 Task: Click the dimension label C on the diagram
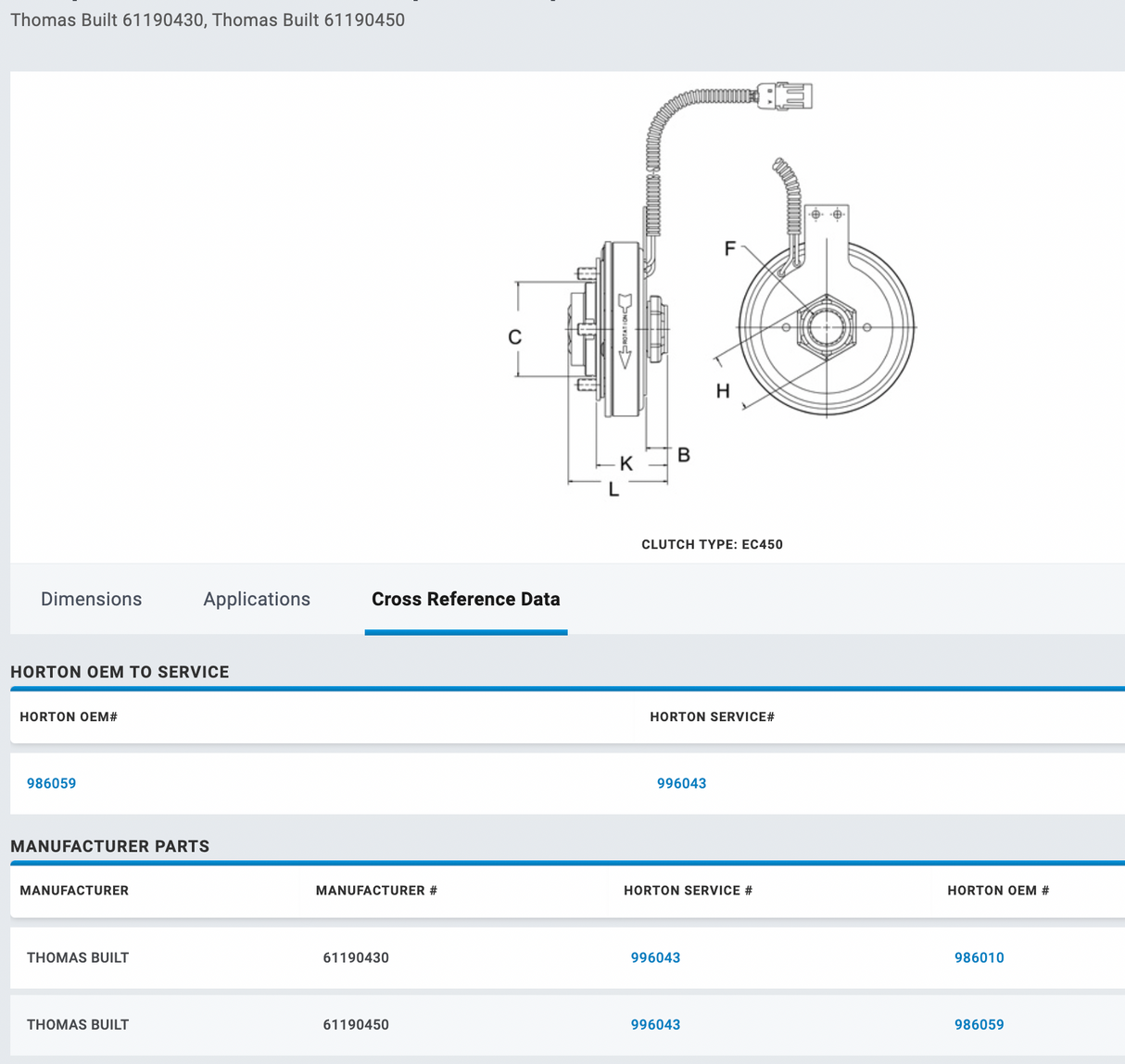[x=515, y=337]
